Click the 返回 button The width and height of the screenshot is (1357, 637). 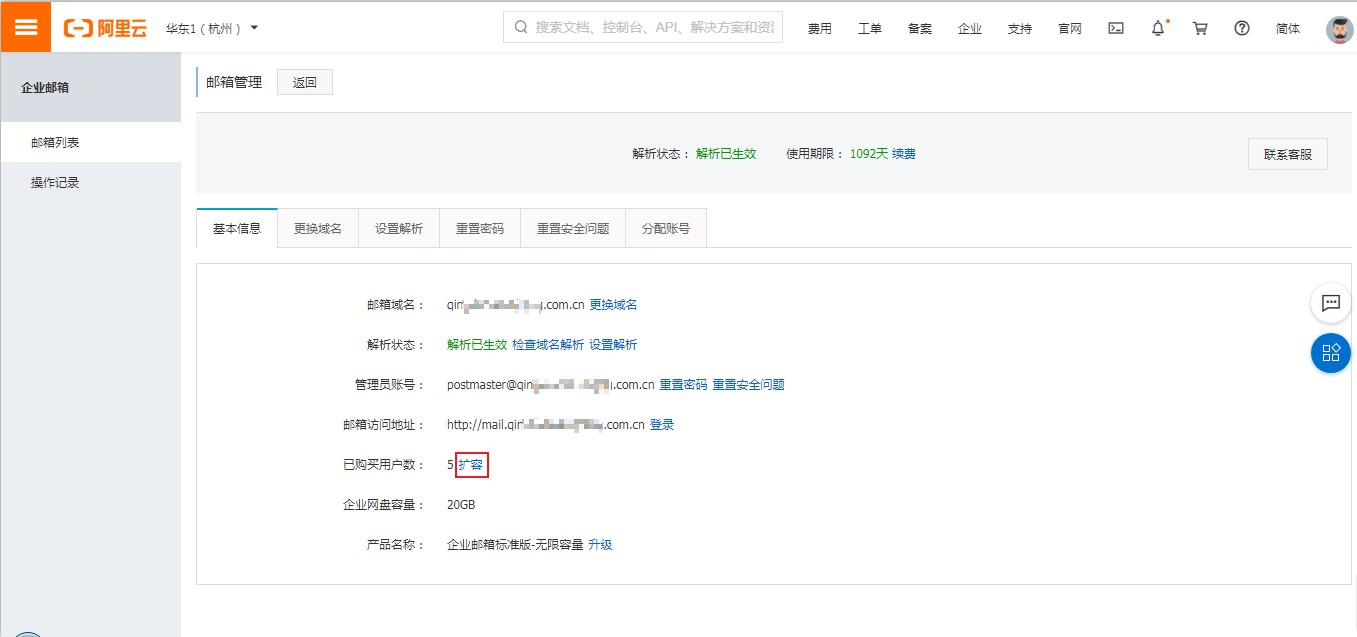coord(304,83)
